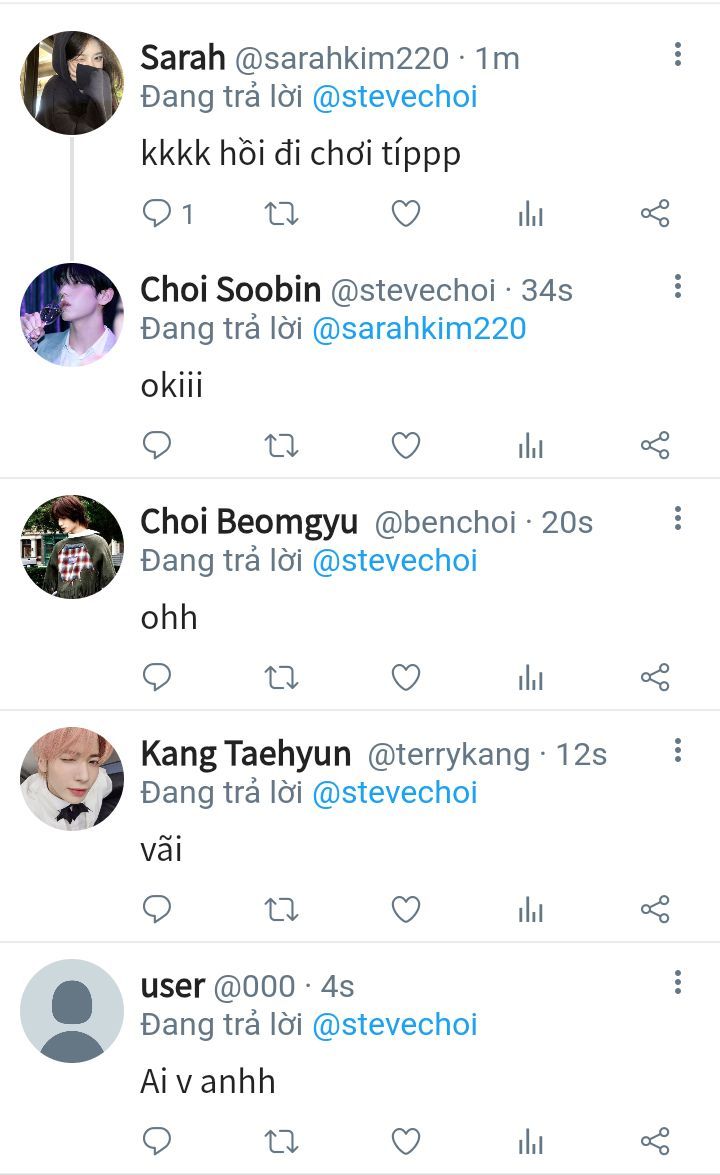Like Choi Beomgyu's "ohh" tweet

pos(405,677)
